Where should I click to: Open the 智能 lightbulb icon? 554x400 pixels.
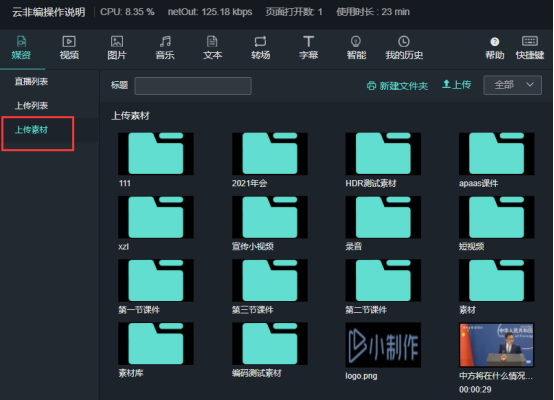tap(356, 41)
